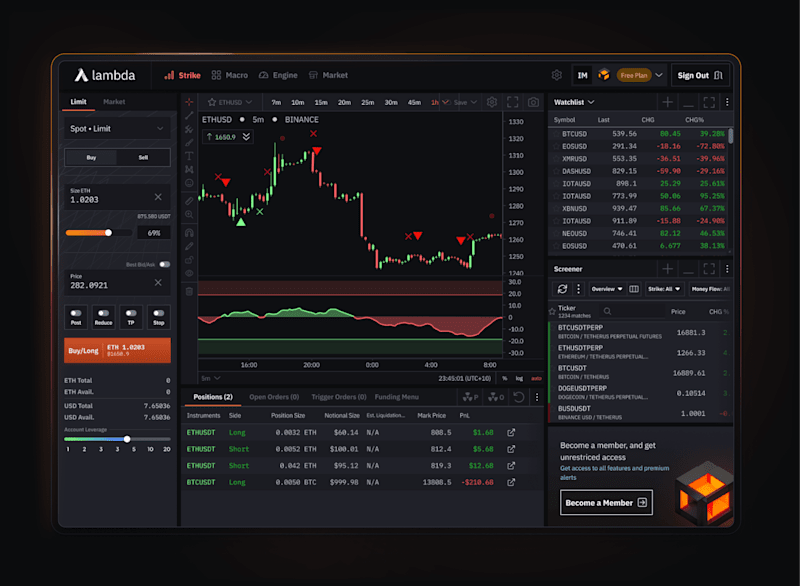Open the Engine section
The image size is (800, 586).
[278, 75]
